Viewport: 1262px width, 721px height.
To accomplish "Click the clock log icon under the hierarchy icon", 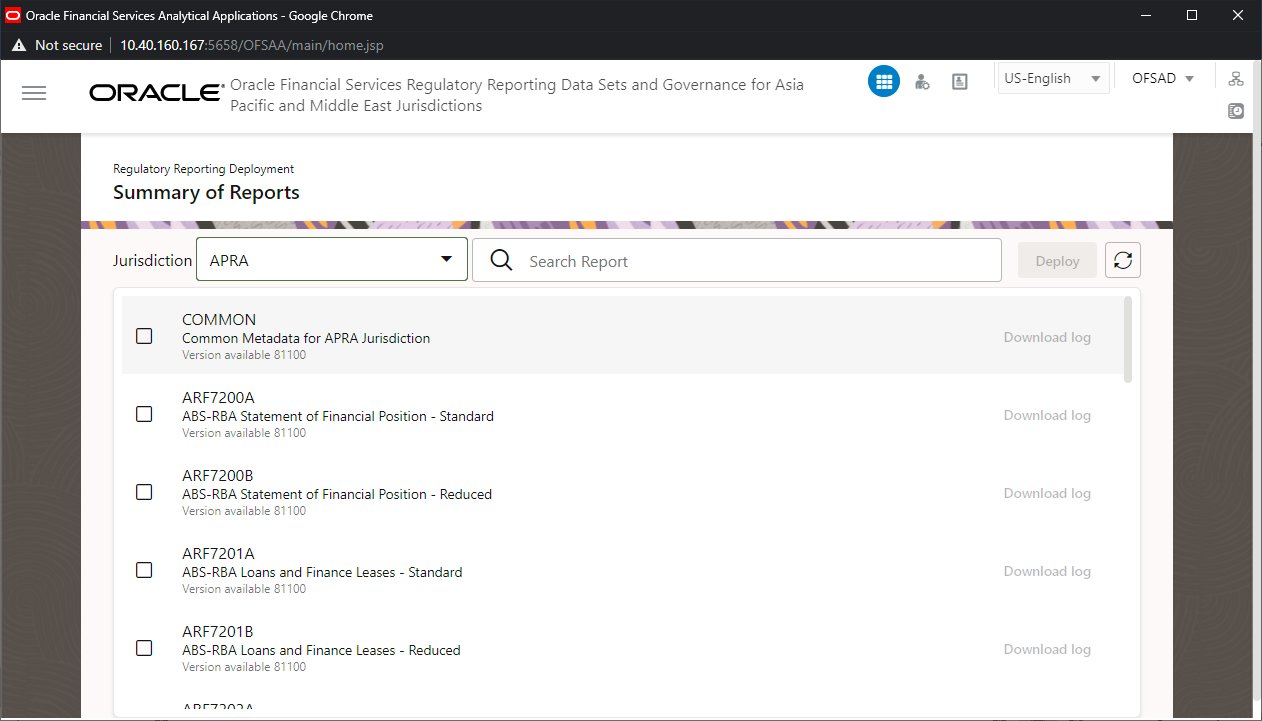I will (x=1236, y=111).
